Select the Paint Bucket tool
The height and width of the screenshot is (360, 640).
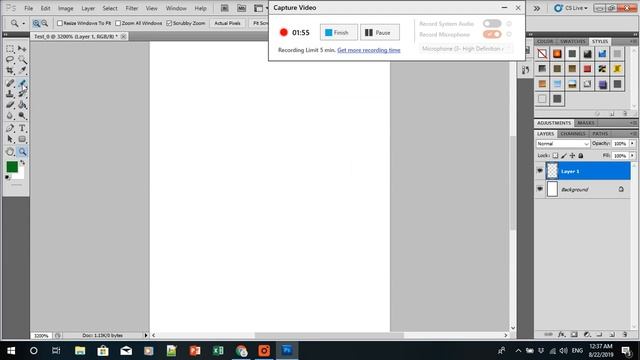coord(22,105)
